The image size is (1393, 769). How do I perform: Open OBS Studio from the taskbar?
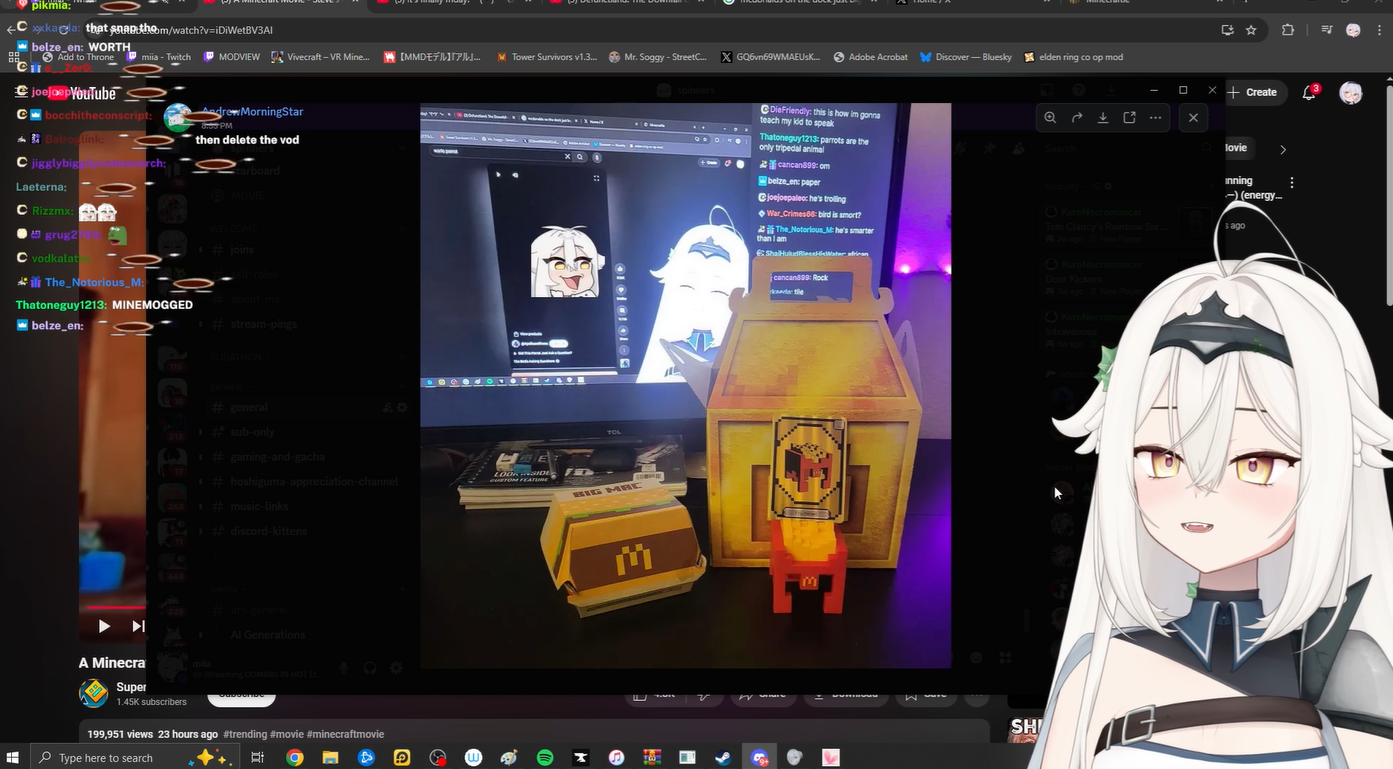tap(437, 757)
